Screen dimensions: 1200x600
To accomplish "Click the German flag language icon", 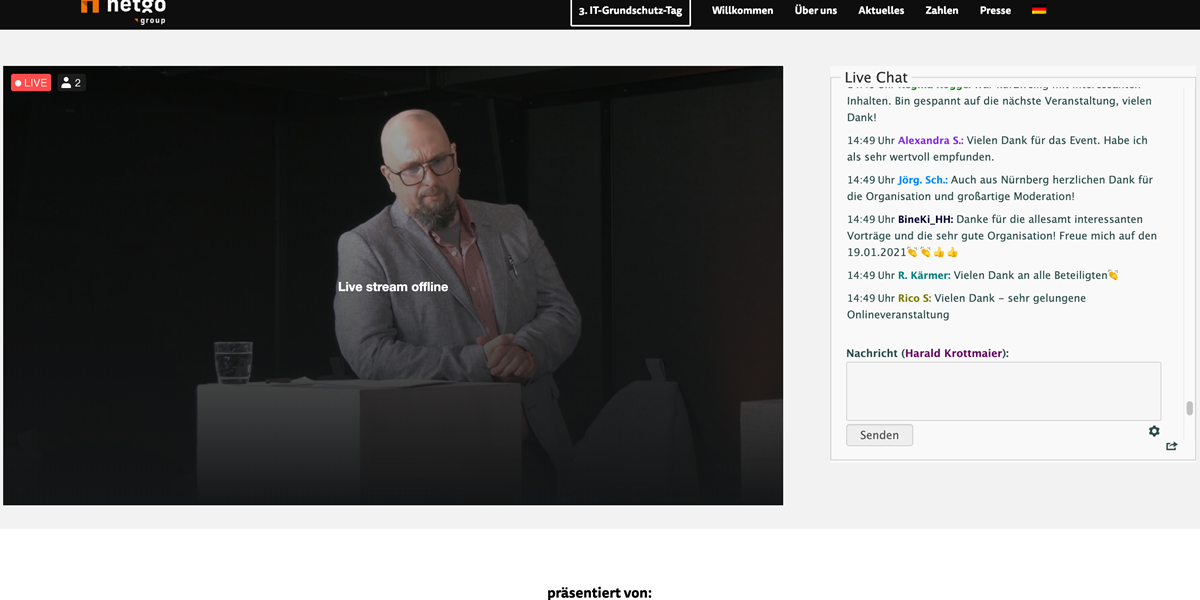I will coord(1039,11).
